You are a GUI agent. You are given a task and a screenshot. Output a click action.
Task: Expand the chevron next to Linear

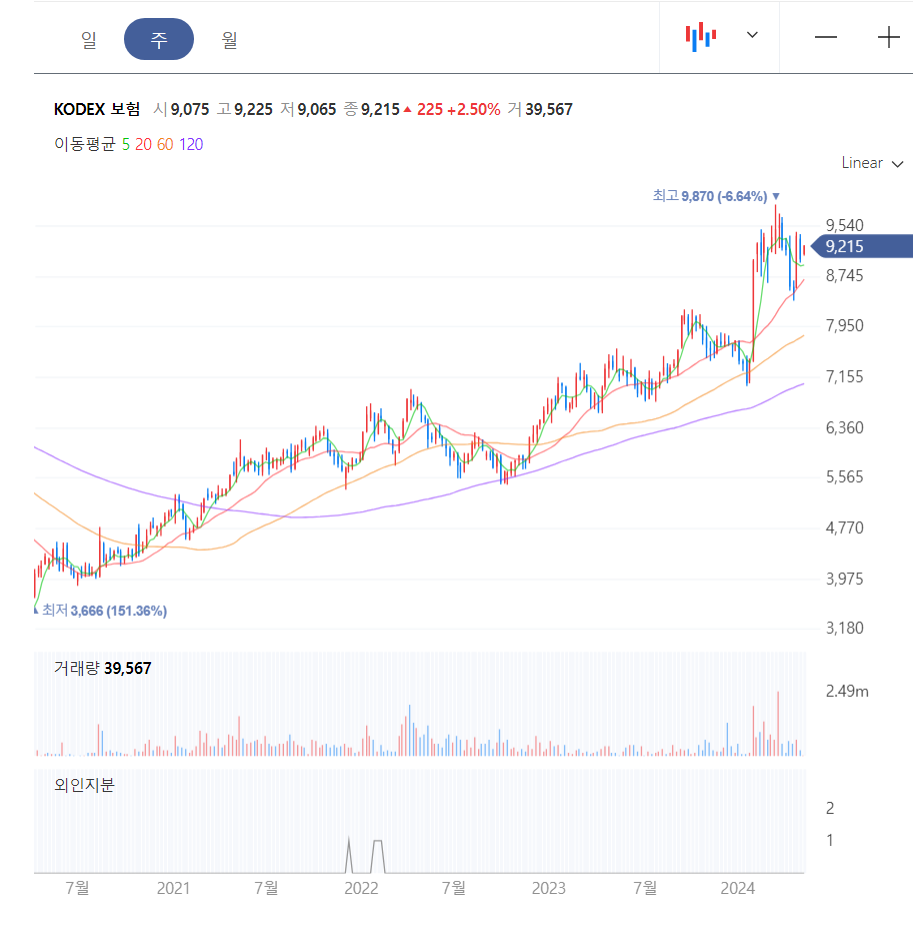point(898,164)
